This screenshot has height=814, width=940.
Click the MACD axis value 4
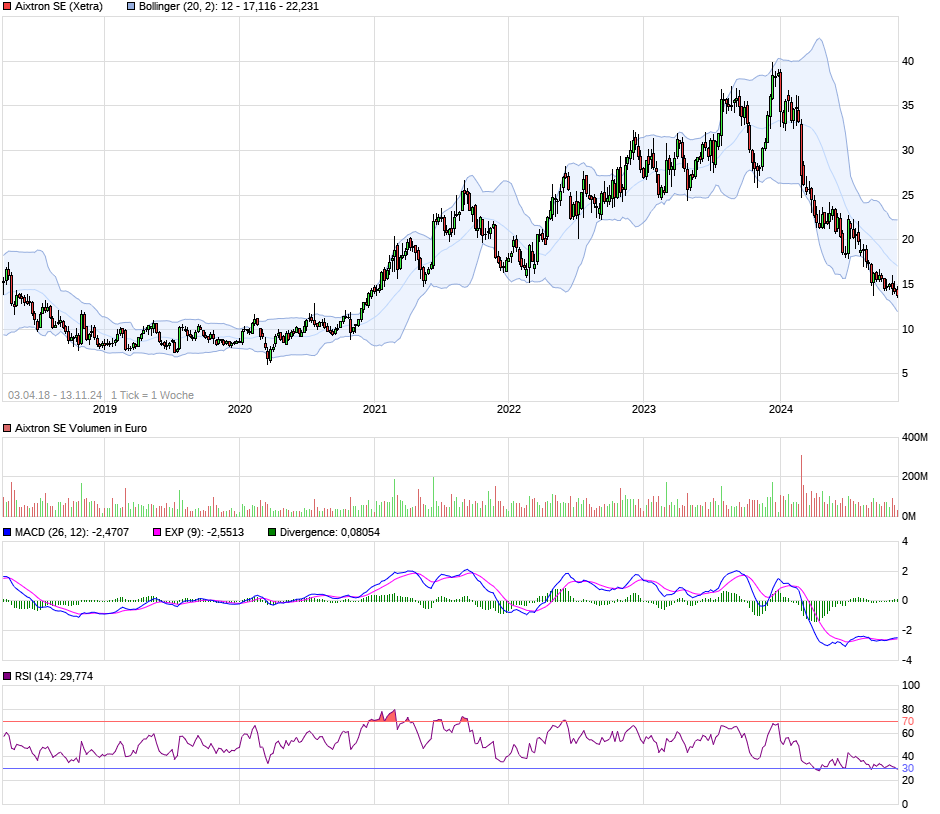click(x=905, y=542)
